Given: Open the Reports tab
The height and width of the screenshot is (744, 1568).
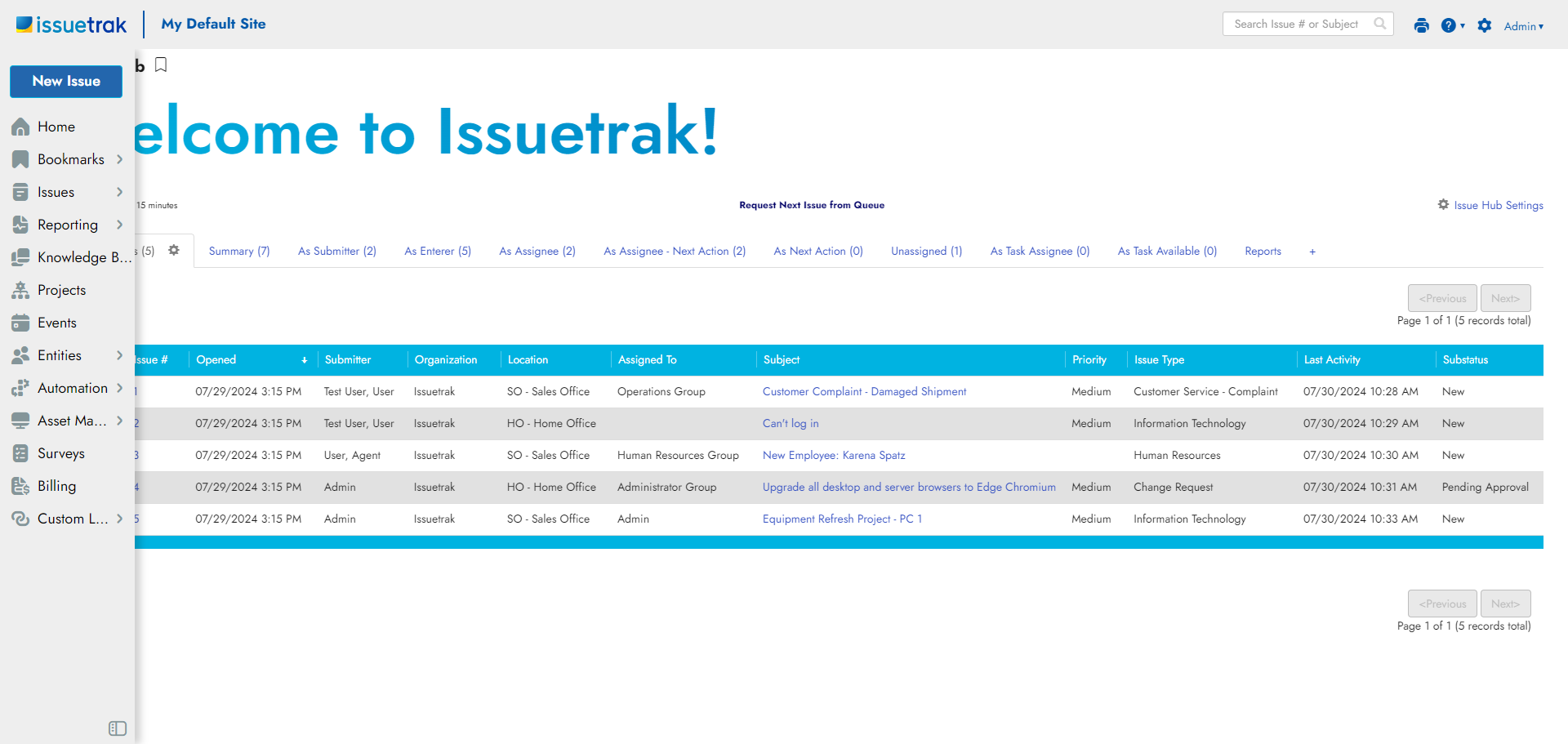Looking at the screenshot, I should tap(1263, 251).
